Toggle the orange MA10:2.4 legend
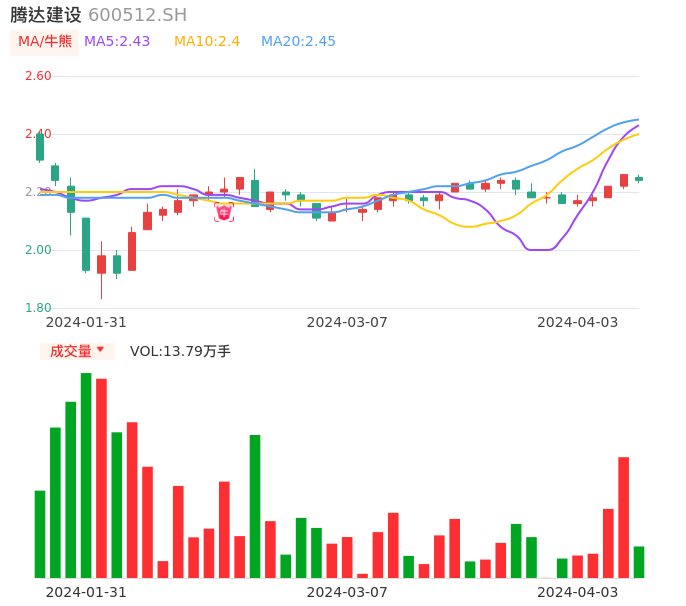686x606 pixels. [x=207, y=41]
